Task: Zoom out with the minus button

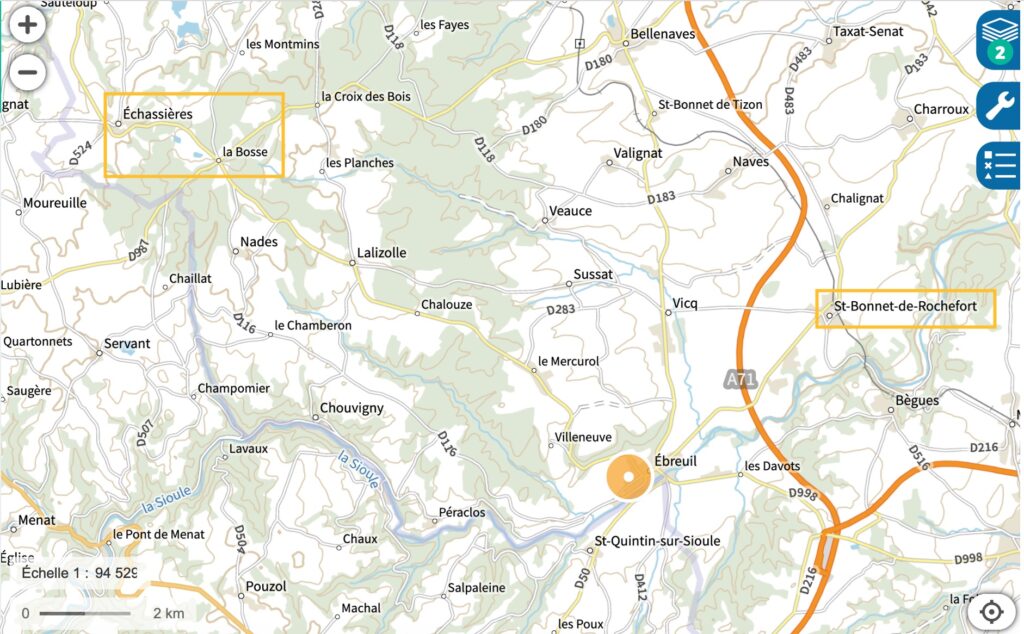Action: (x=27, y=72)
